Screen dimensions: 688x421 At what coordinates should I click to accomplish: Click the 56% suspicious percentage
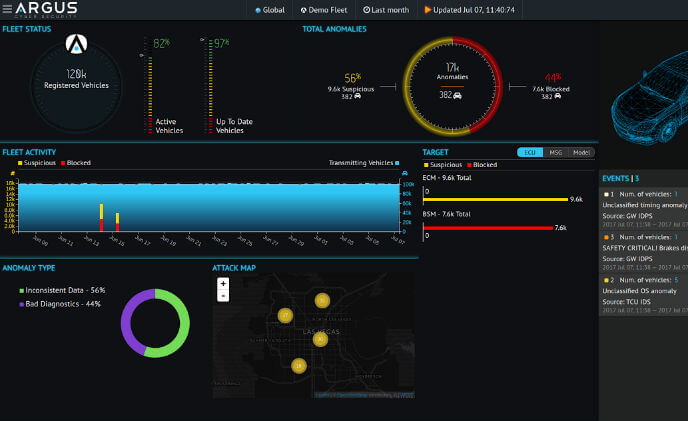[x=352, y=78]
